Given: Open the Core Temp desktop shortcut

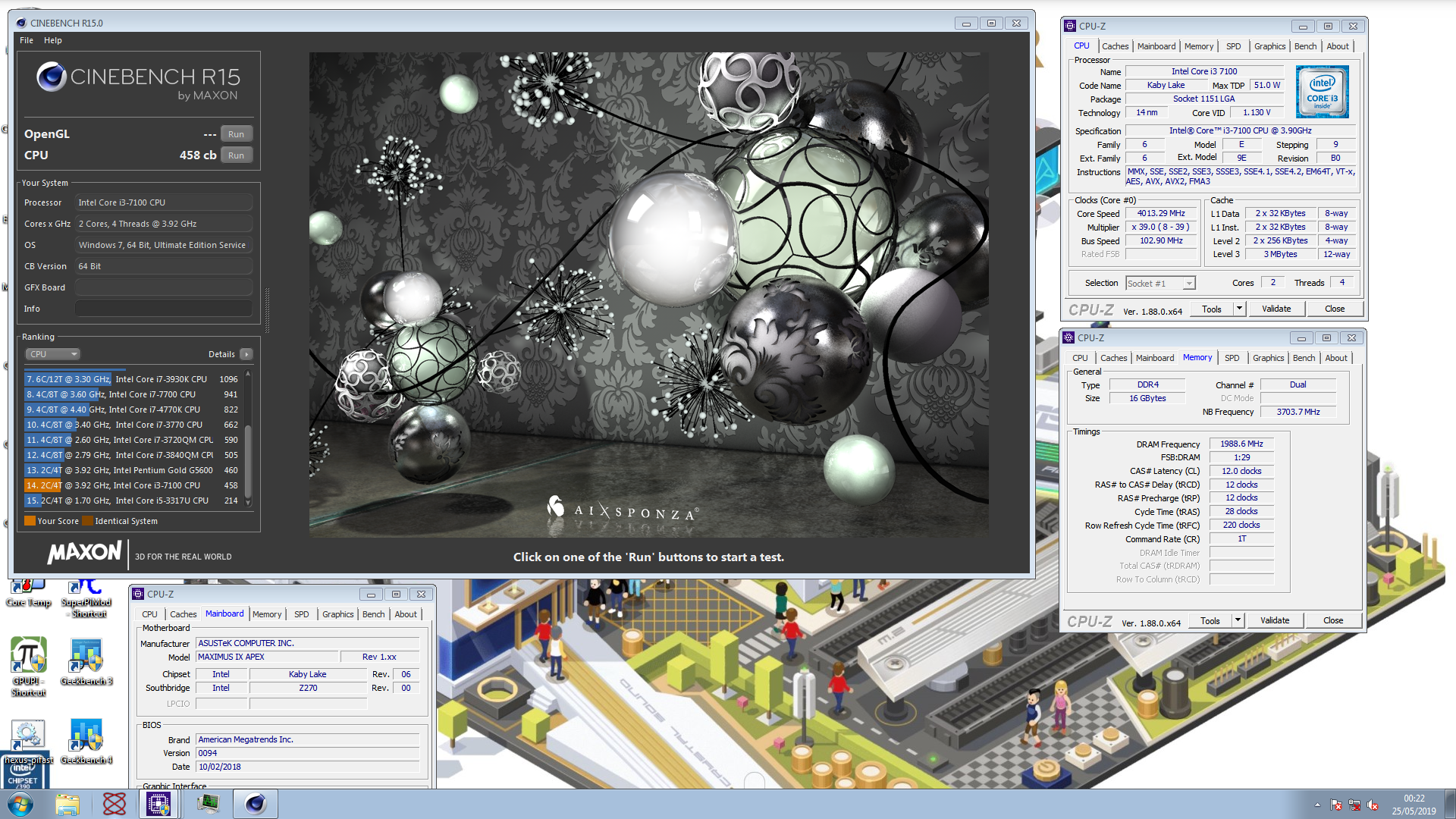Looking at the screenshot, I should (x=28, y=594).
